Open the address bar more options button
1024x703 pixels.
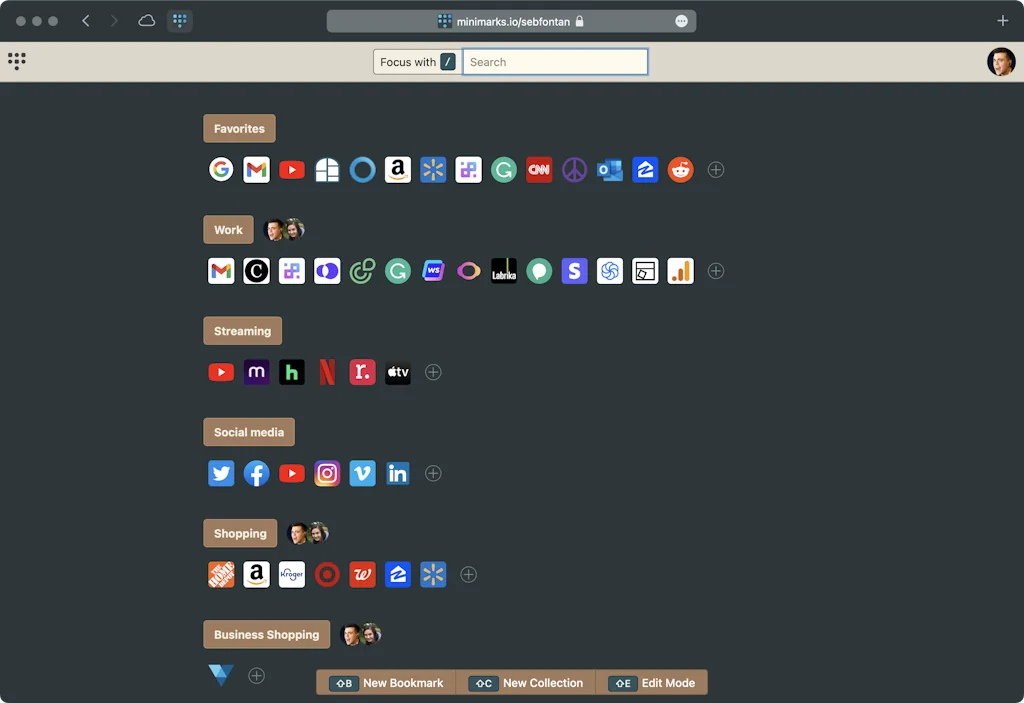tap(681, 22)
